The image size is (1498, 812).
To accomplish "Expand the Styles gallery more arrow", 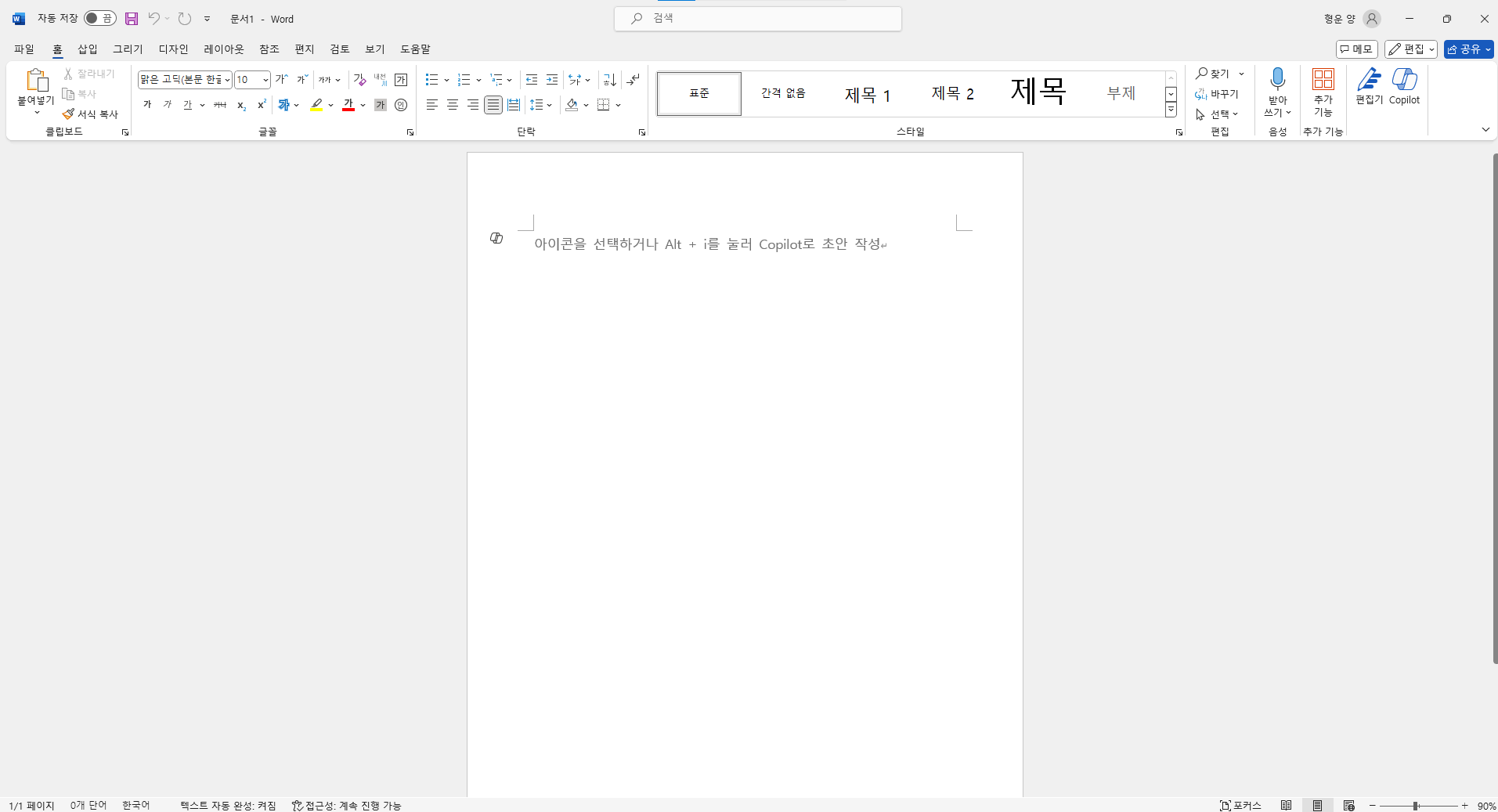I will [x=1171, y=110].
